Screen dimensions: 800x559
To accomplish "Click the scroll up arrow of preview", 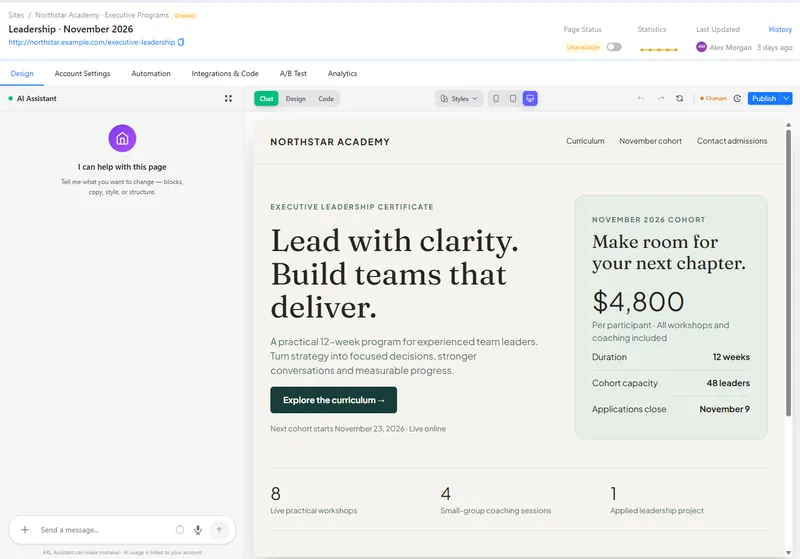I will pyautogui.click(x=788, y=124).
